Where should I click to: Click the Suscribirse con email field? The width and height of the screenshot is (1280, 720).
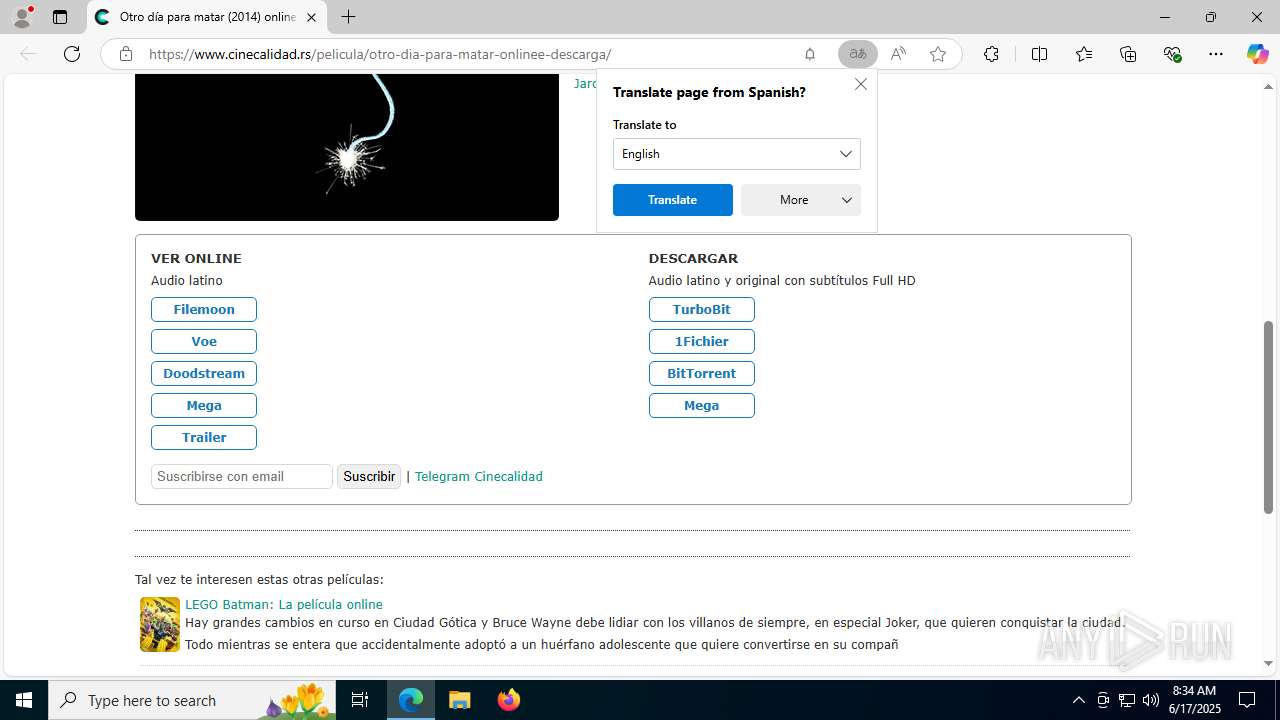click(x=242, y=476)
